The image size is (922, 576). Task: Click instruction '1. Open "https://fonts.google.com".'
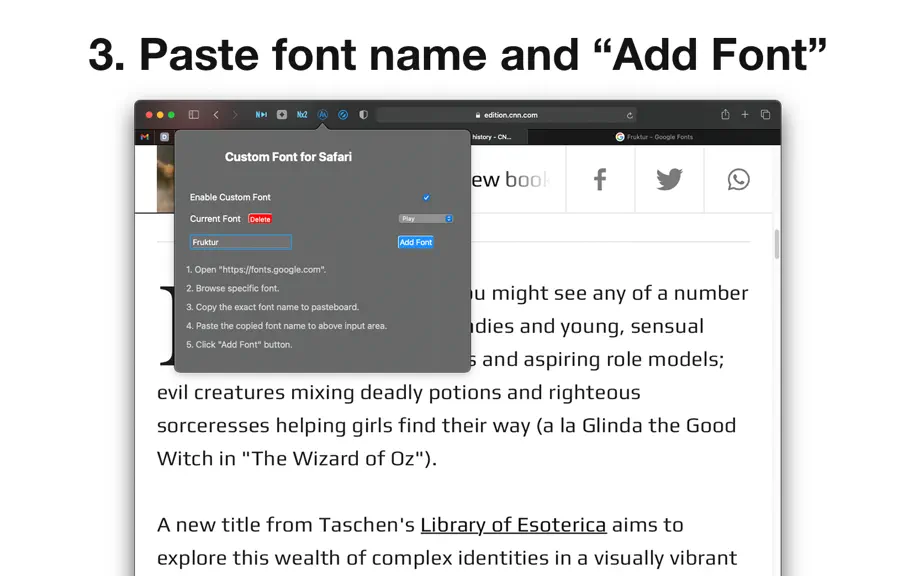[x=256, y=270]
